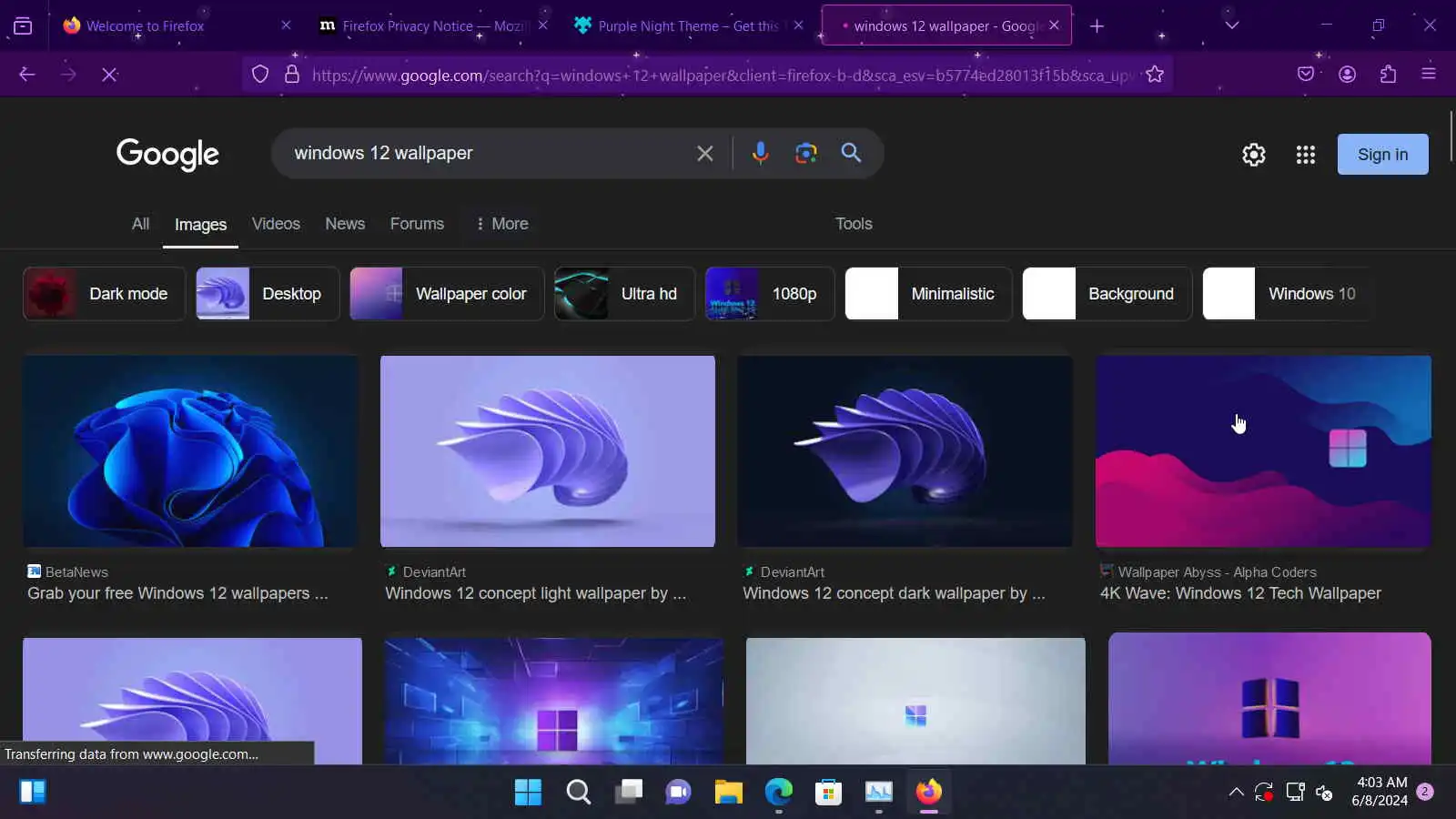Filter images by Background chip
This screenshot has height=819, width=1456.
tap(1107, 294)
